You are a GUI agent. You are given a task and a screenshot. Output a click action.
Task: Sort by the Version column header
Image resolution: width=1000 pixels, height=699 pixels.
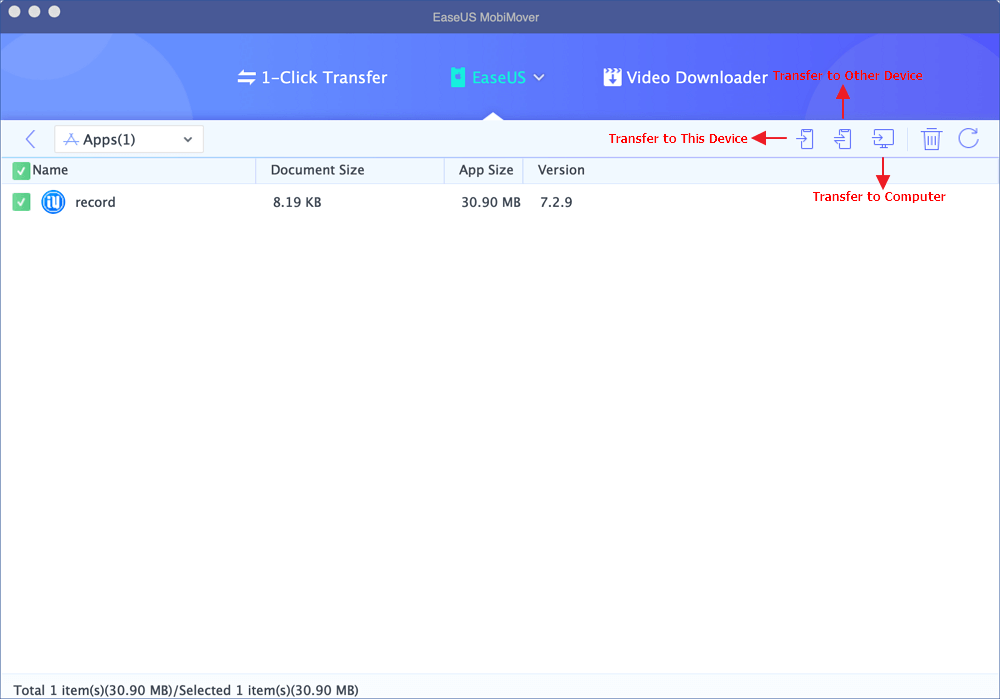[561, 170]
